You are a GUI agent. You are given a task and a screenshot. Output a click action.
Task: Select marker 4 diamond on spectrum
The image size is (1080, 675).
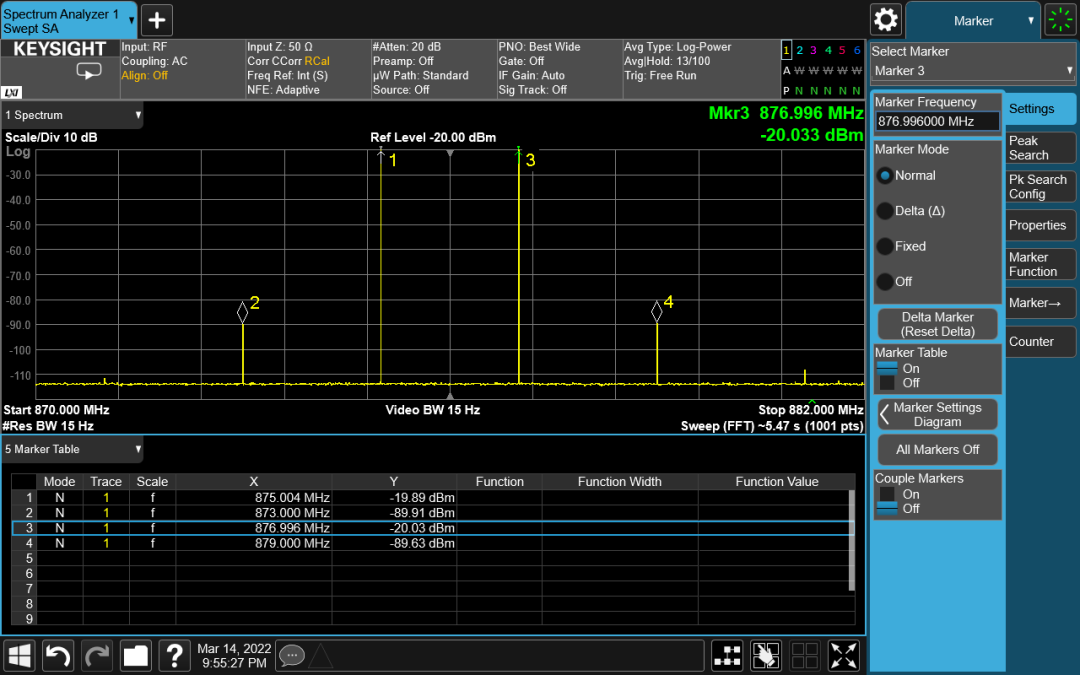point(656,312)
